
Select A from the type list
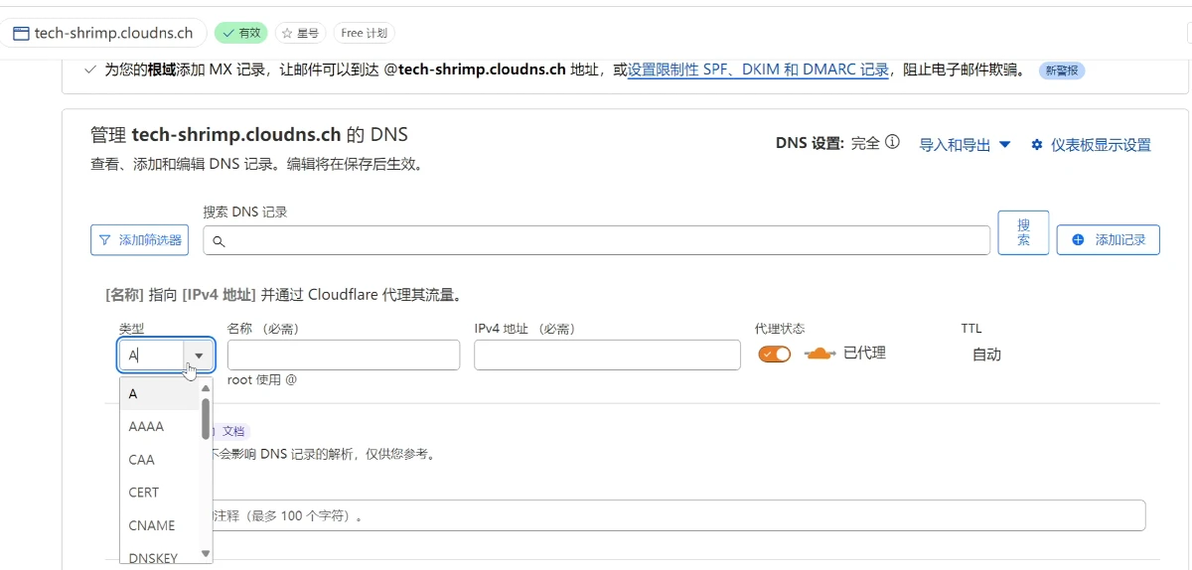click(x=160, y=394)
